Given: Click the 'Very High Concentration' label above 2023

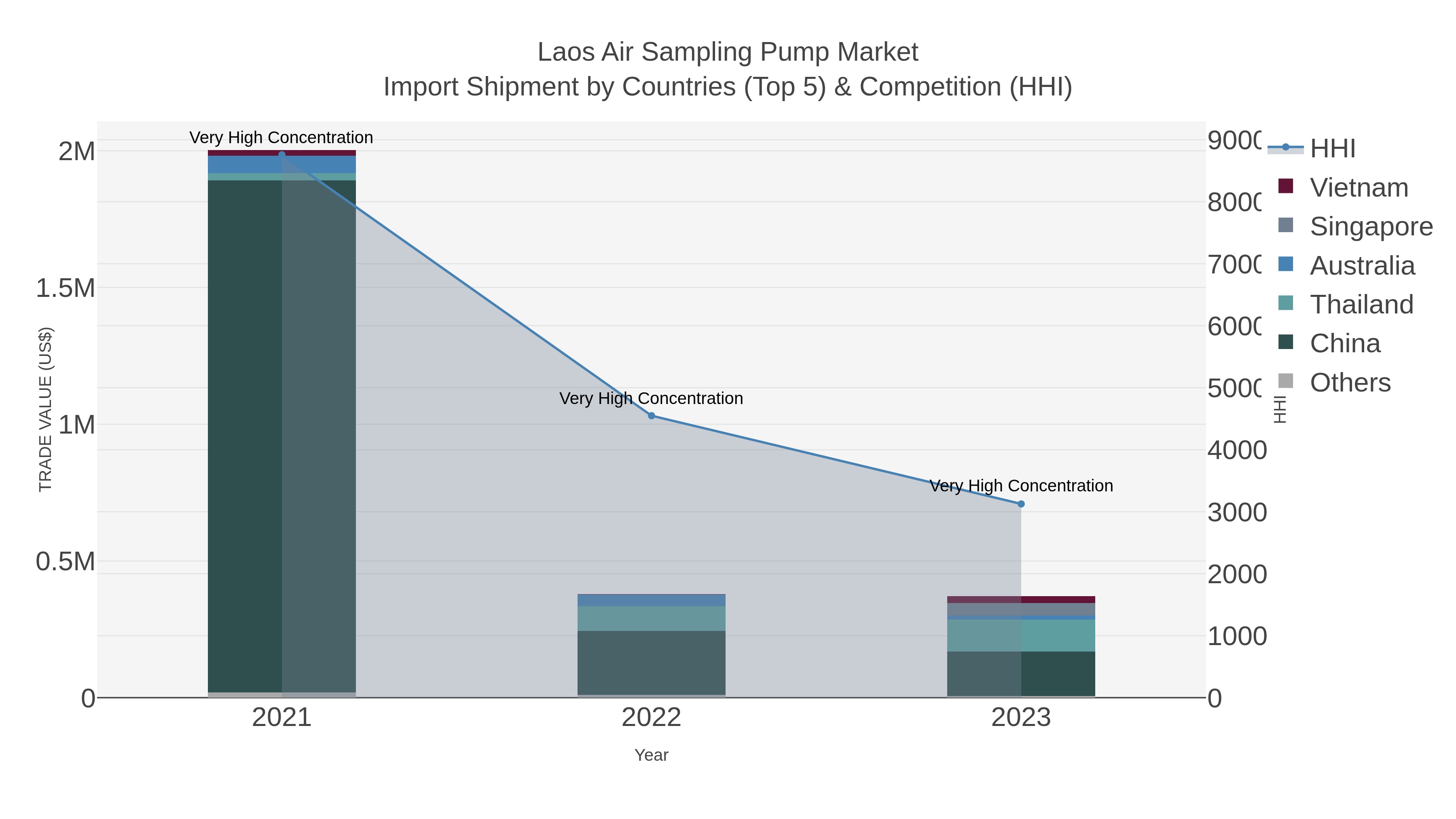Looking at the screenshot, I should (1021, 485).
